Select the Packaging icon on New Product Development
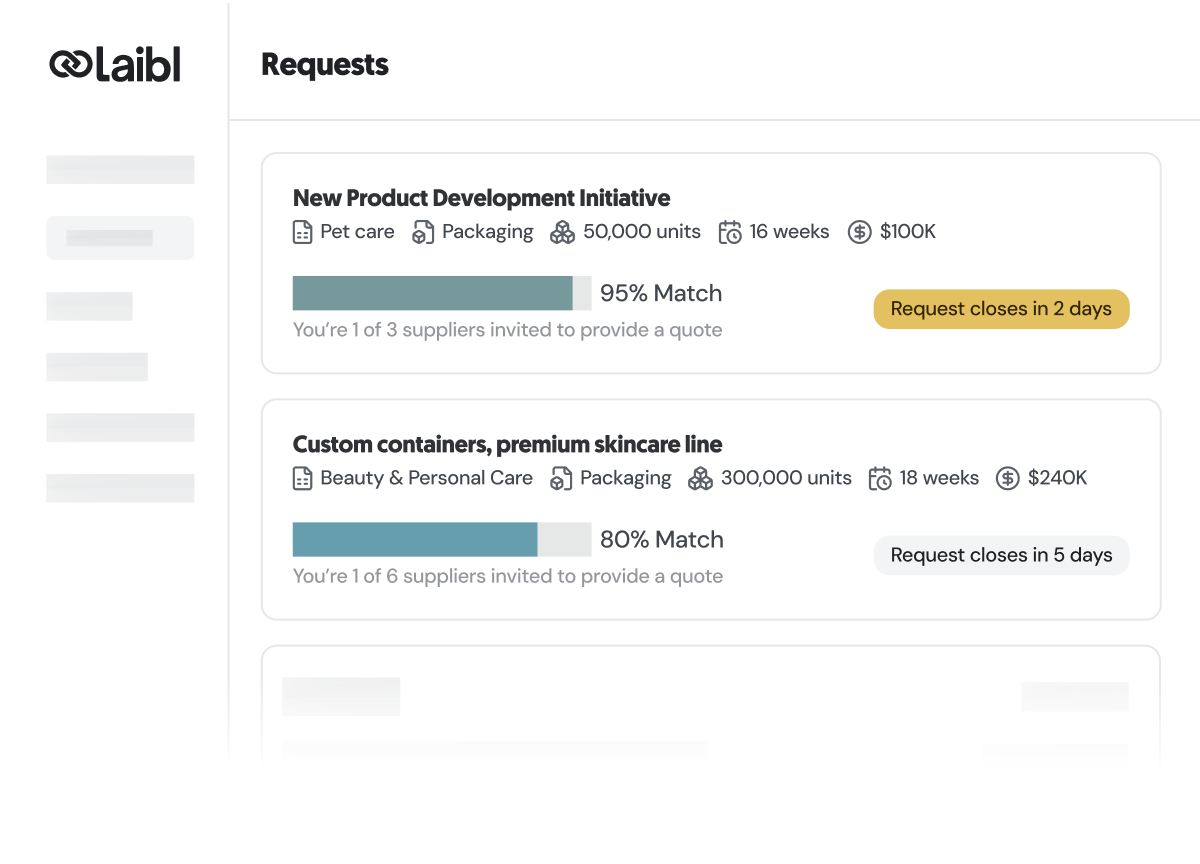The width and height of the screenshot is (1200, 864). click(422, 231)
